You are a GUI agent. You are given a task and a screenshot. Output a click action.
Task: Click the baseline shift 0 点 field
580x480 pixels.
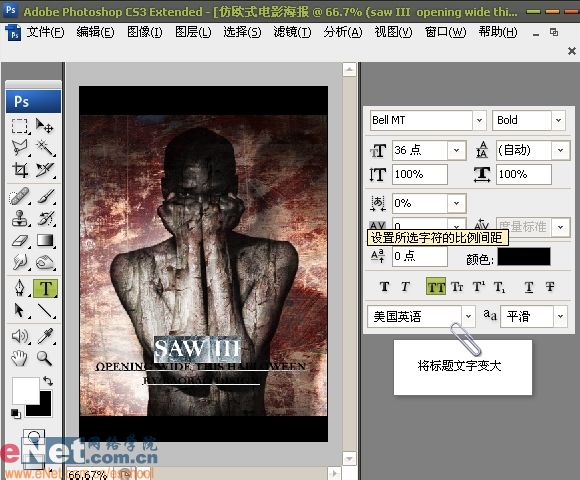(x=419, y=256)
